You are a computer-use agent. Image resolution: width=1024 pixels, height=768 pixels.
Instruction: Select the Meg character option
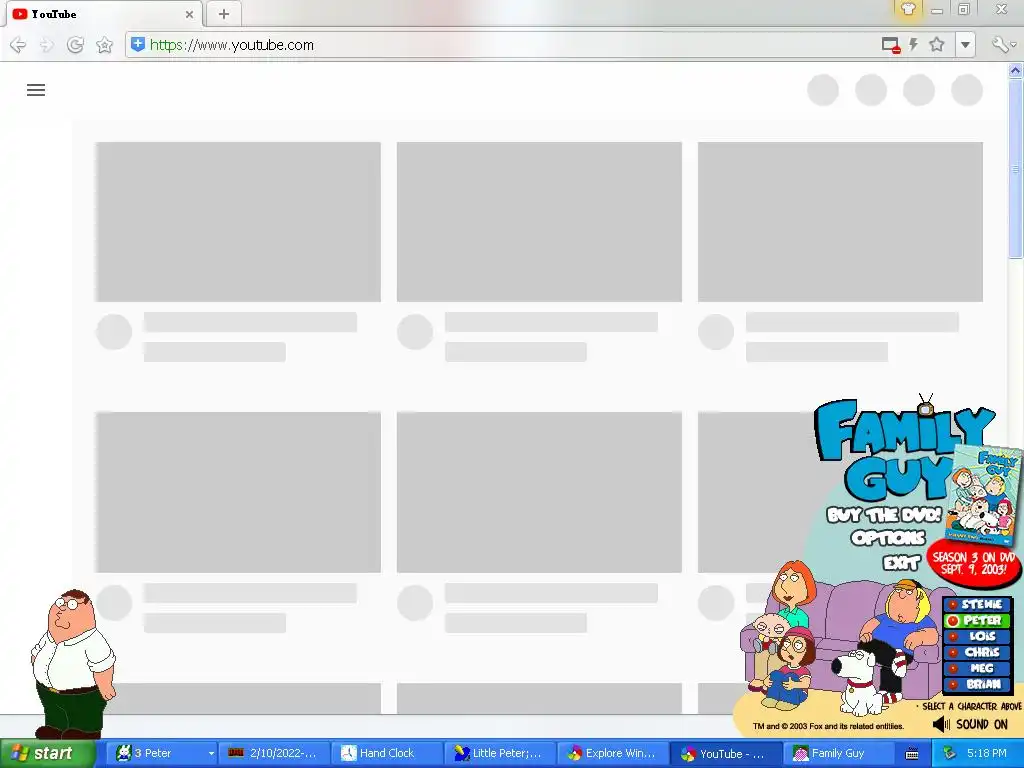click(x=978, y=668)
